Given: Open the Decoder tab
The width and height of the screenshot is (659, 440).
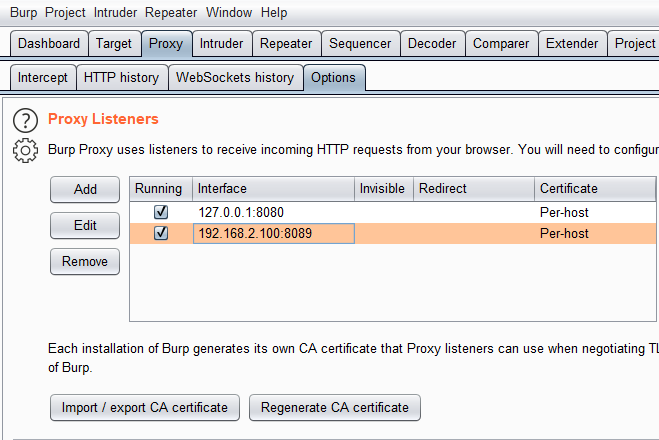Looking at the screenshot, I should coord(432,43).
